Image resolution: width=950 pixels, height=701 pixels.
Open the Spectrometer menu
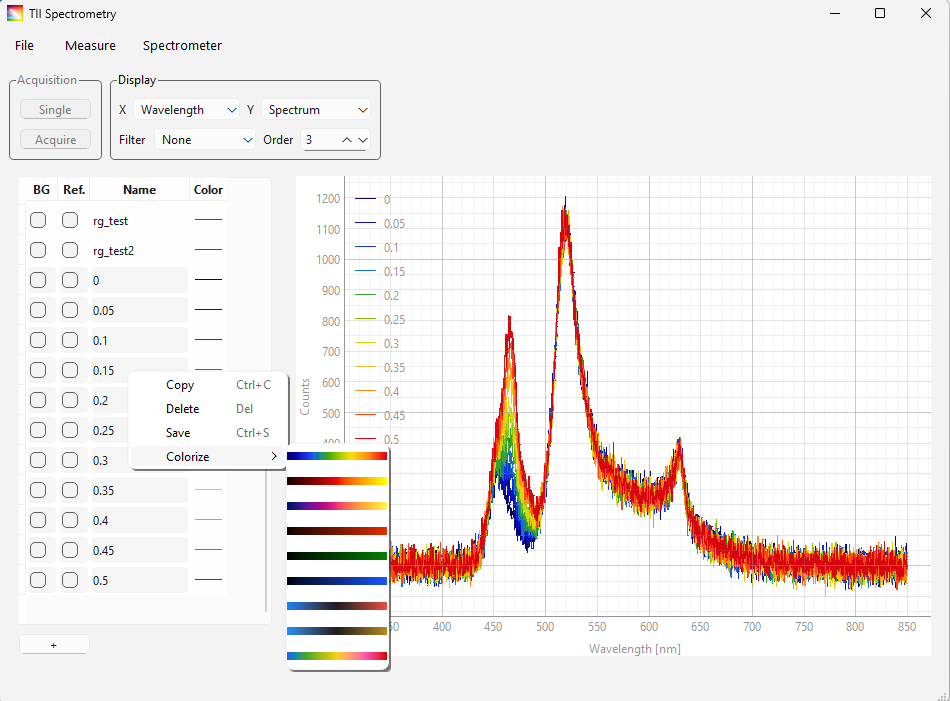click(x=182, y=46)
